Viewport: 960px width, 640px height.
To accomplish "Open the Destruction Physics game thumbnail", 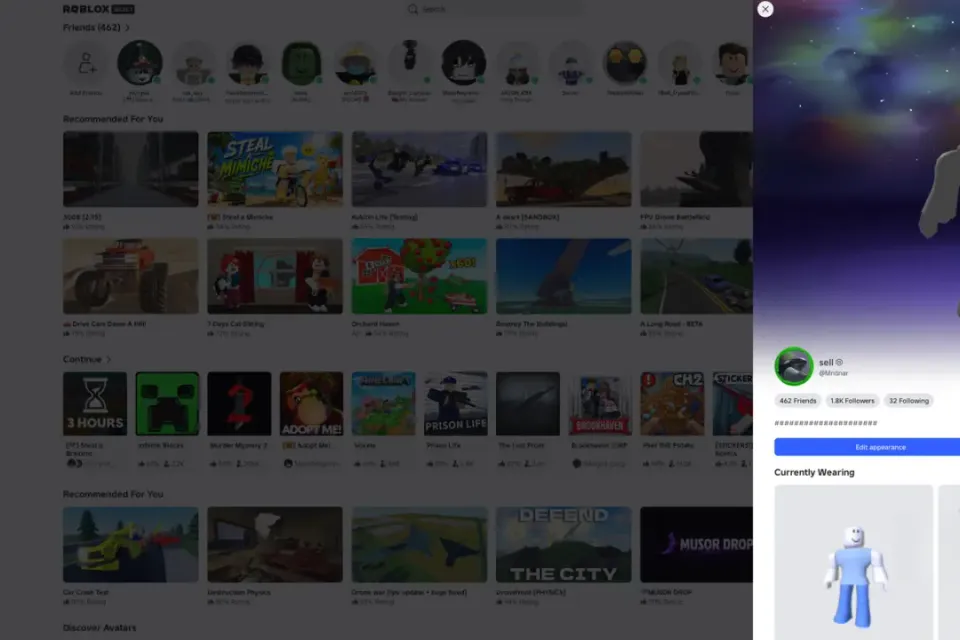I will point(275,544).
